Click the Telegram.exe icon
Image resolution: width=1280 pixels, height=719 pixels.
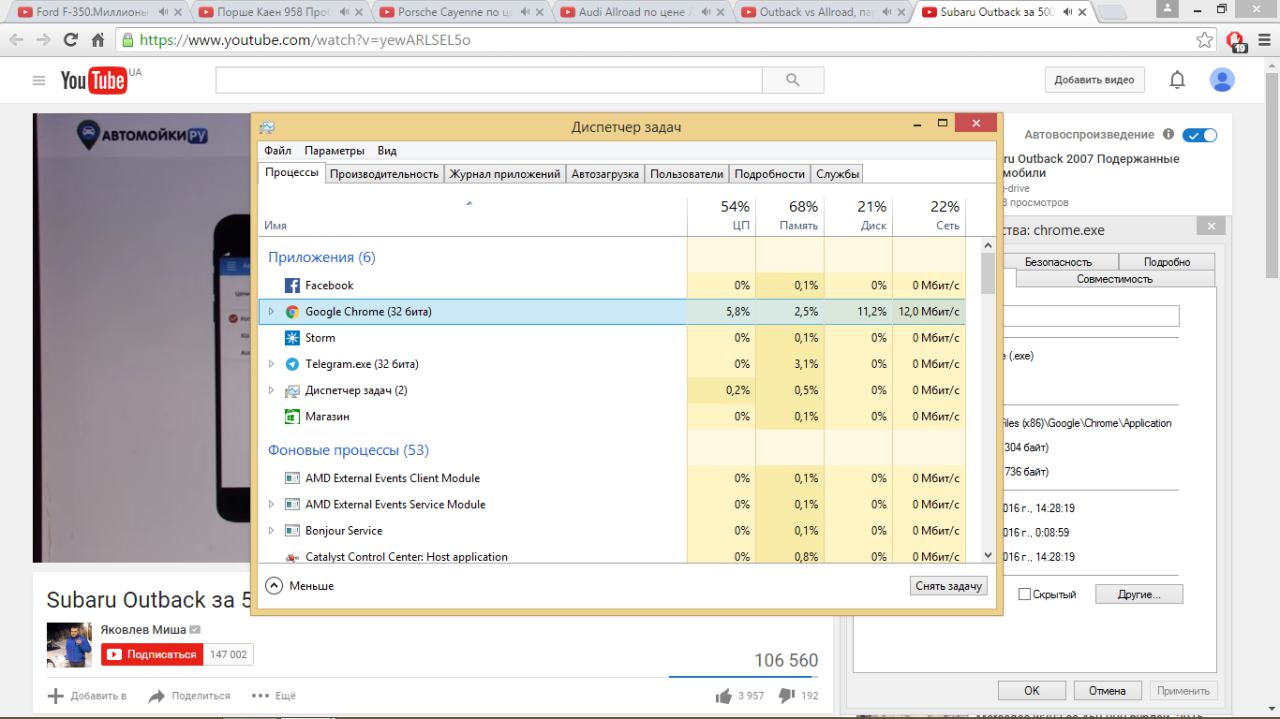(x=292, y=364)
